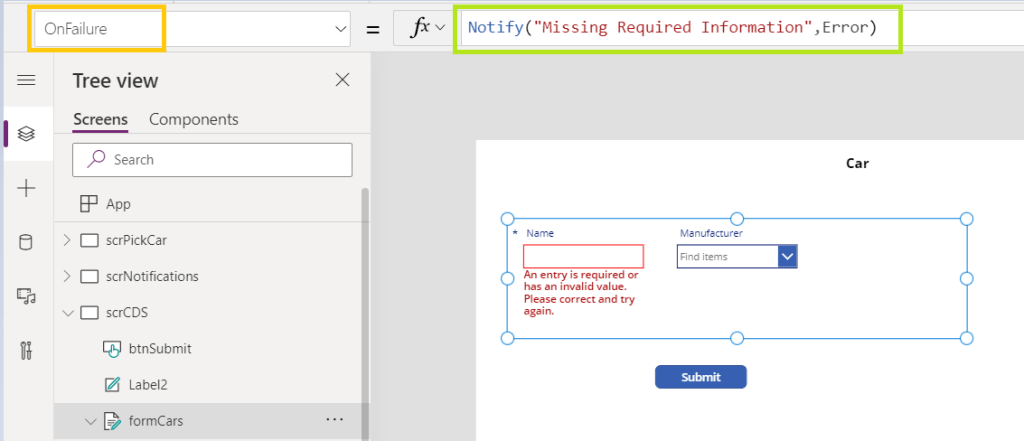This screenshot has width=1024, height=441.
Task: Click the Submit button on canvas
Action: point(700,377)
